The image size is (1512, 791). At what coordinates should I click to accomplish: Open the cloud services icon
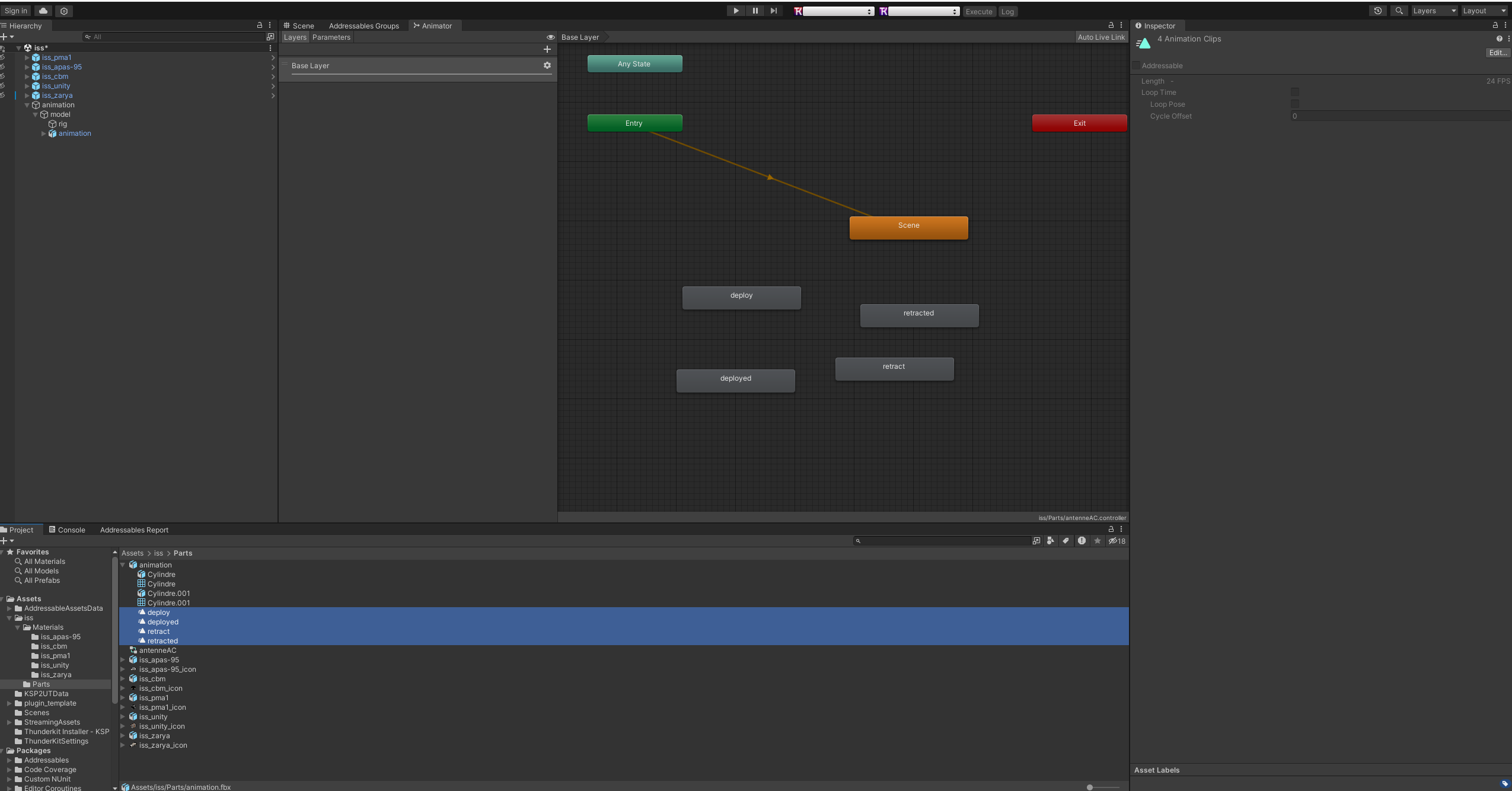click(x=43, y=11)
